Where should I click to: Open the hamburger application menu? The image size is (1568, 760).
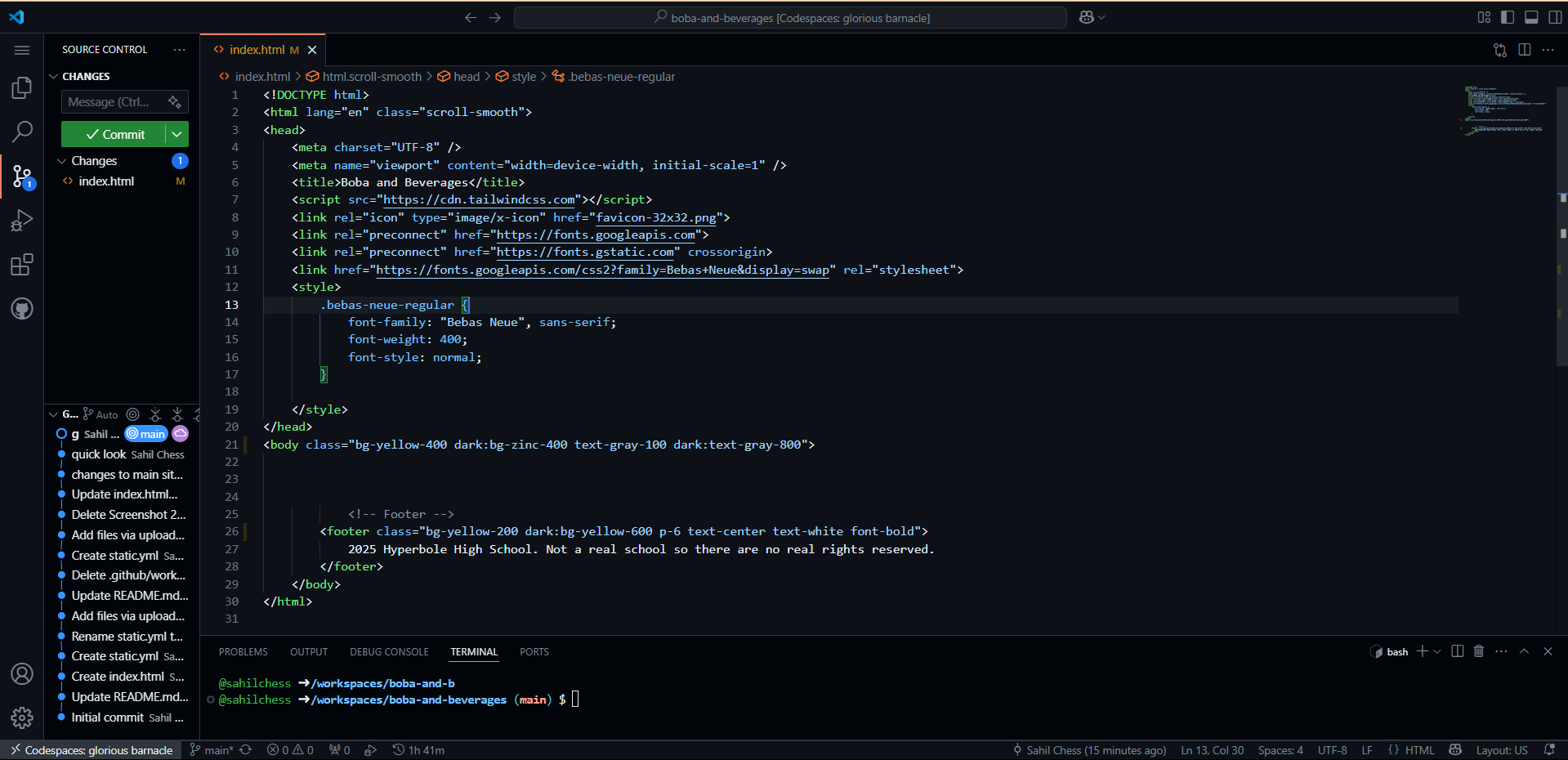tap(22, 50)
